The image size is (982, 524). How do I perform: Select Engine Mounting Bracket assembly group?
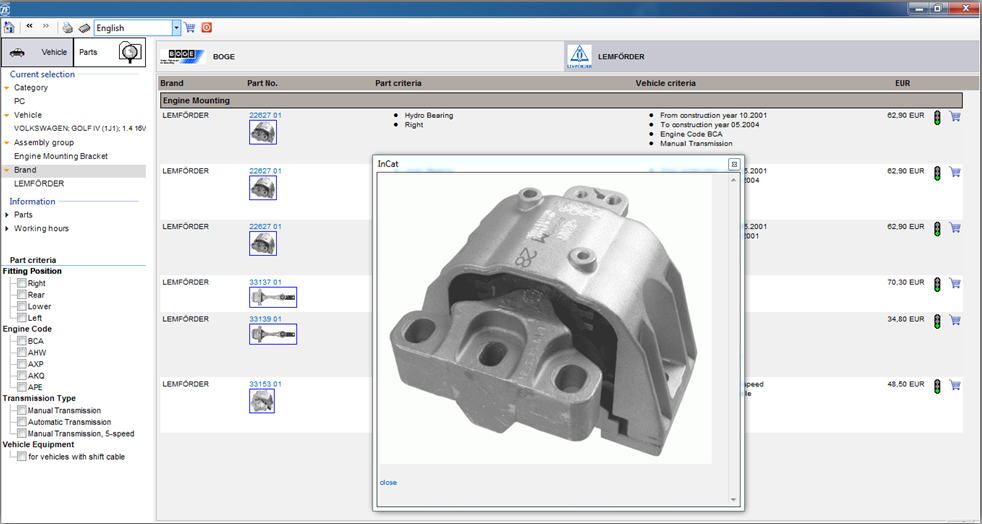tap(61, 156)
